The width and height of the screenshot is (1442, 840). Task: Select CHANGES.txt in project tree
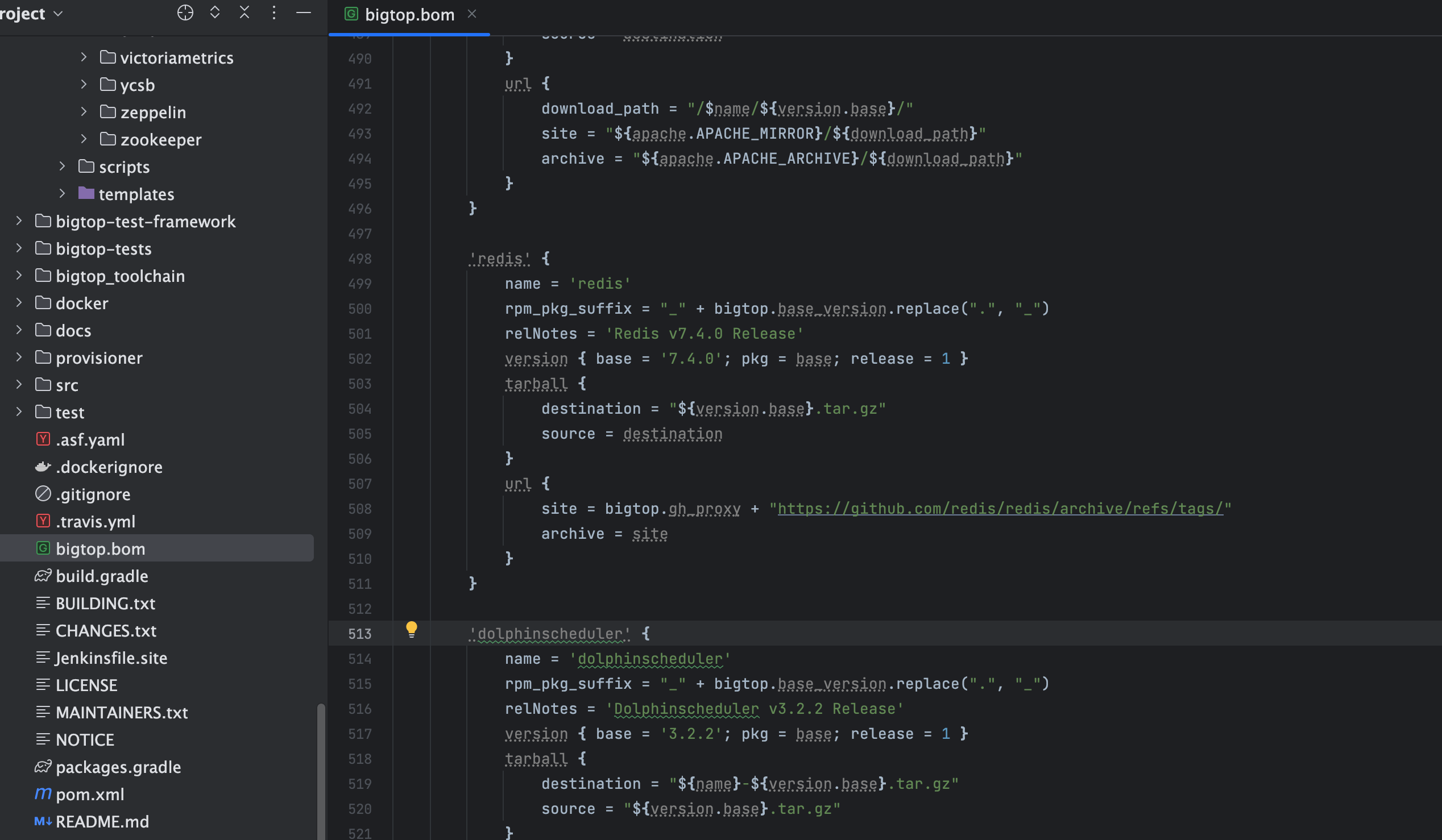click(106, 631)
